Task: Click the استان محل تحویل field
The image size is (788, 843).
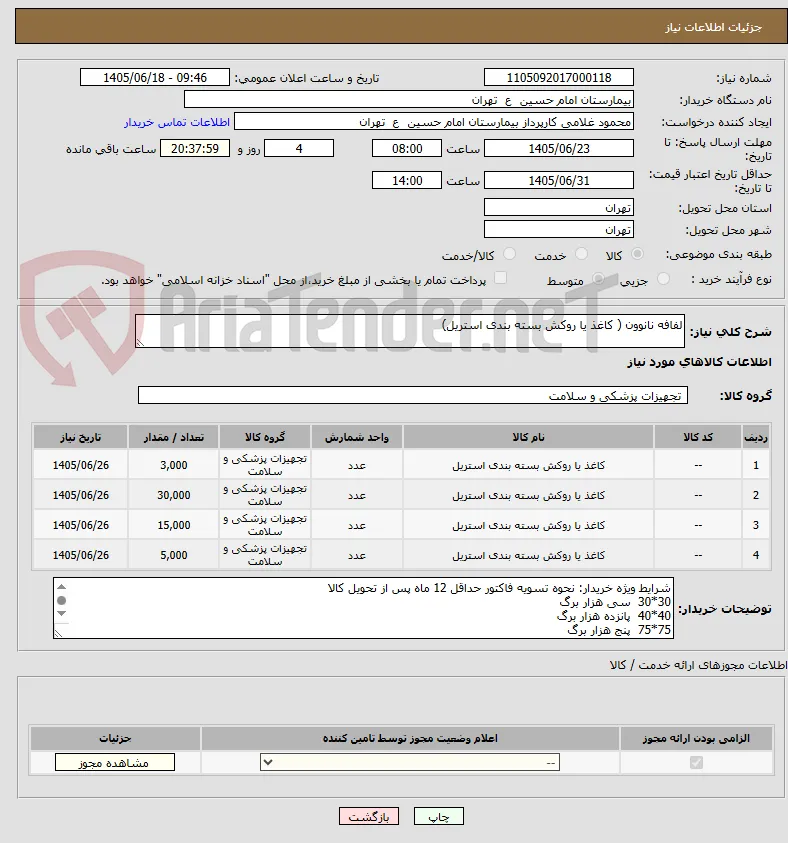Action: point(558,208)
